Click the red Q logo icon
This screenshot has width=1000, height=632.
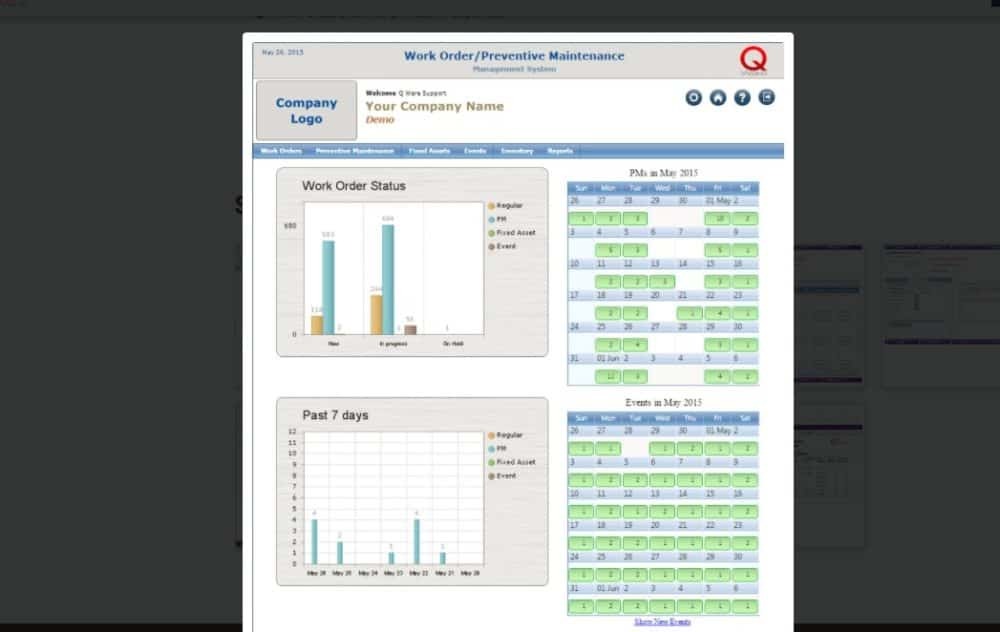[754, 60]
